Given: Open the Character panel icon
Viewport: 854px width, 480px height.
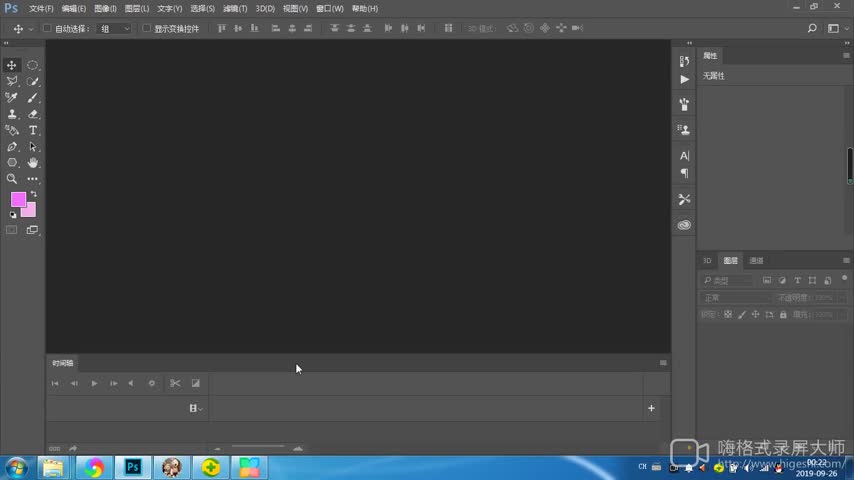Looking at the screenshot, I should coord(684,156).
